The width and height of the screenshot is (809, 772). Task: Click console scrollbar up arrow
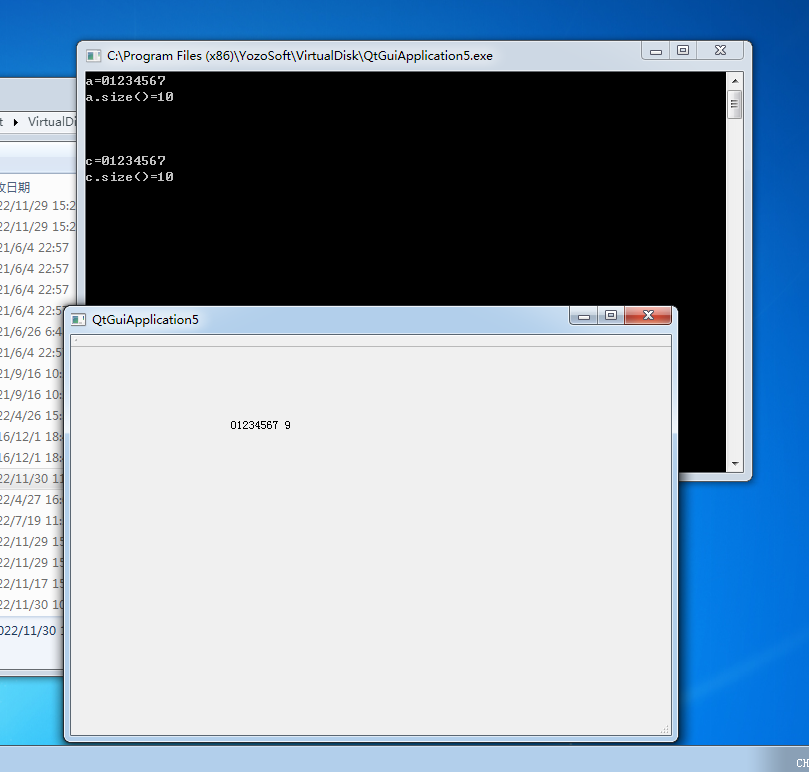pos(735,81)
